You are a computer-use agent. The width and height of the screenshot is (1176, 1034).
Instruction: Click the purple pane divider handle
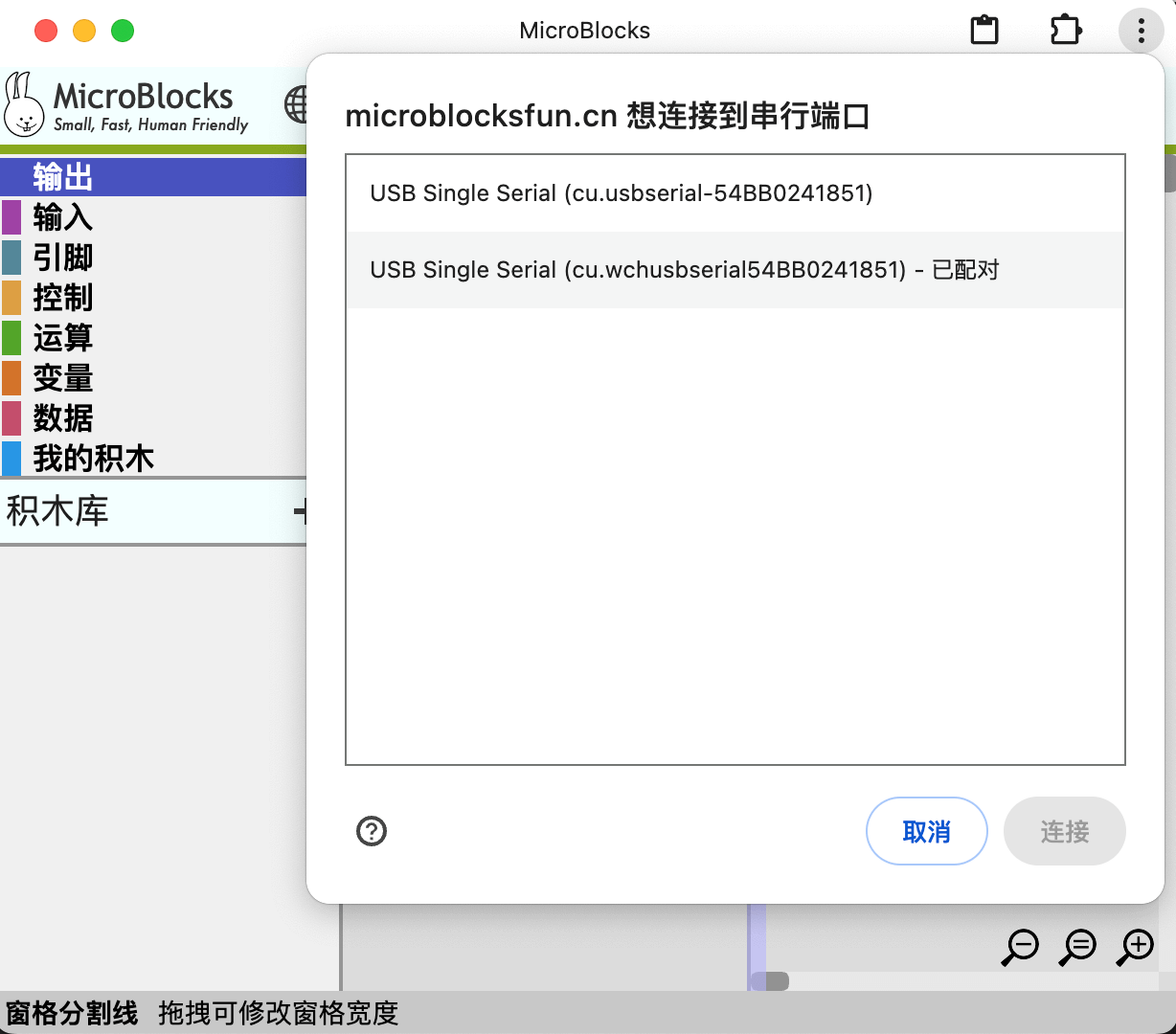(x=757, y=946)
